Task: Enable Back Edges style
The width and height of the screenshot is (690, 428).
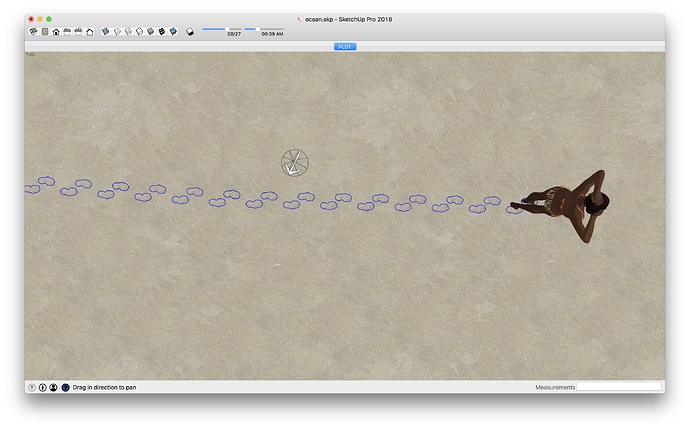Action: [117, 31]
